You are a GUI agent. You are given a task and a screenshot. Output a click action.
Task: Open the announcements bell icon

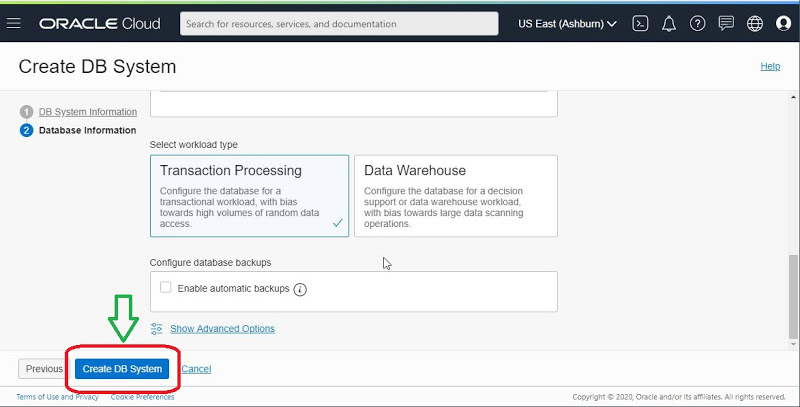[x=670, y=22]
